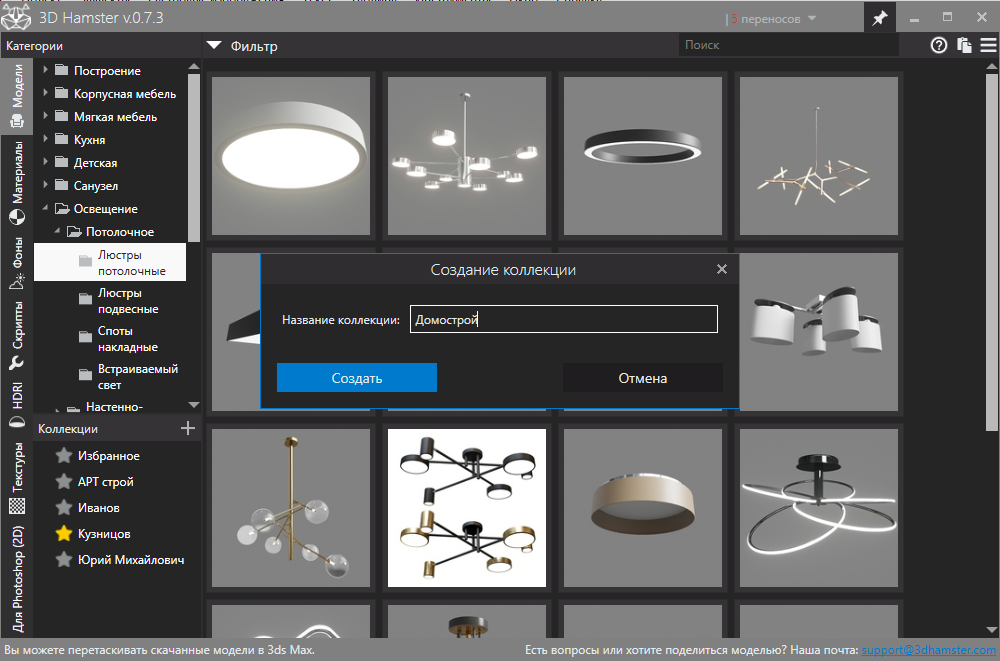Expand the Санузел folder arrow
This screenshot has height=661, width=1000.
[45, 184]
